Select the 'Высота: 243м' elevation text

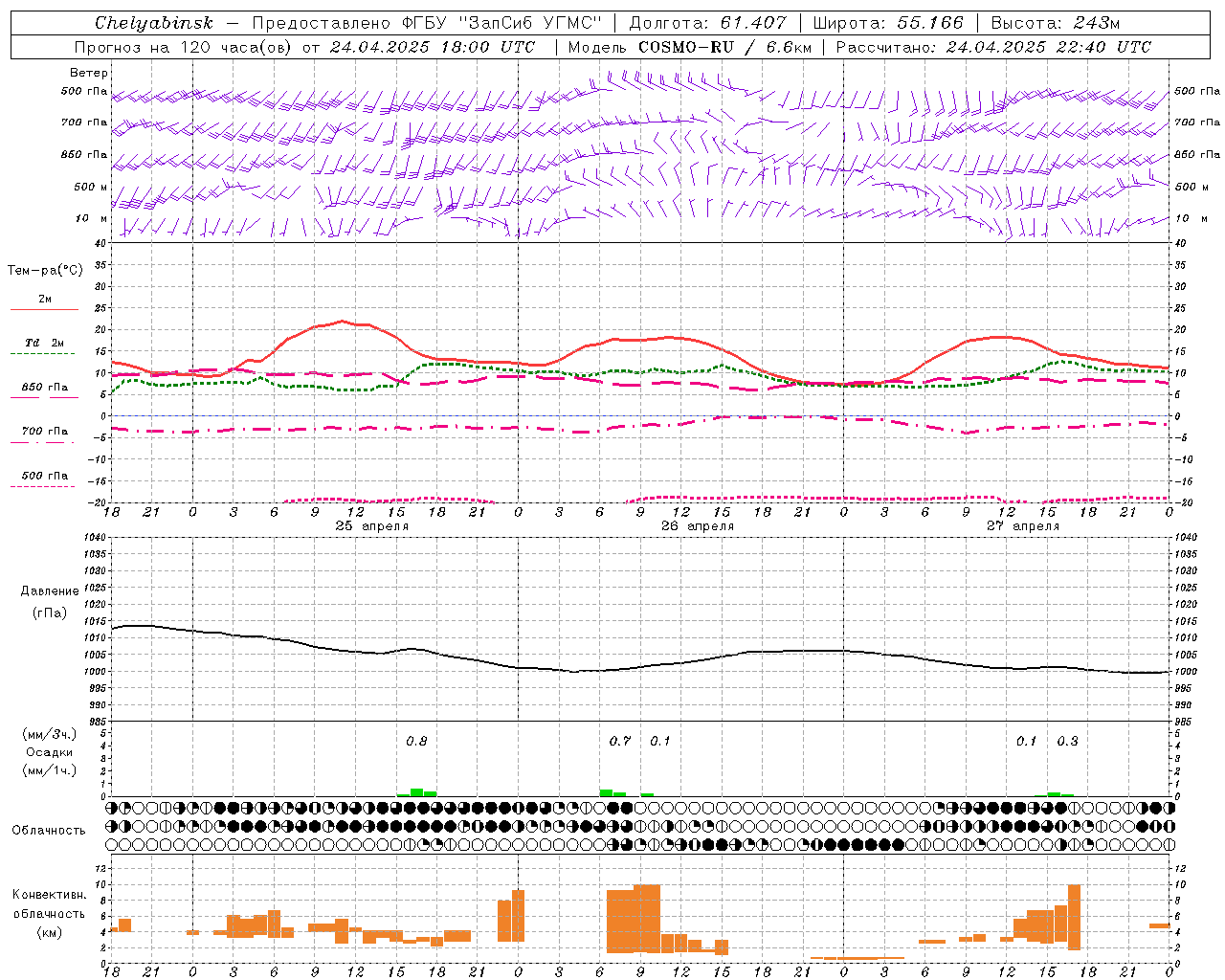pyautogui.click(x=1056, y=23)
